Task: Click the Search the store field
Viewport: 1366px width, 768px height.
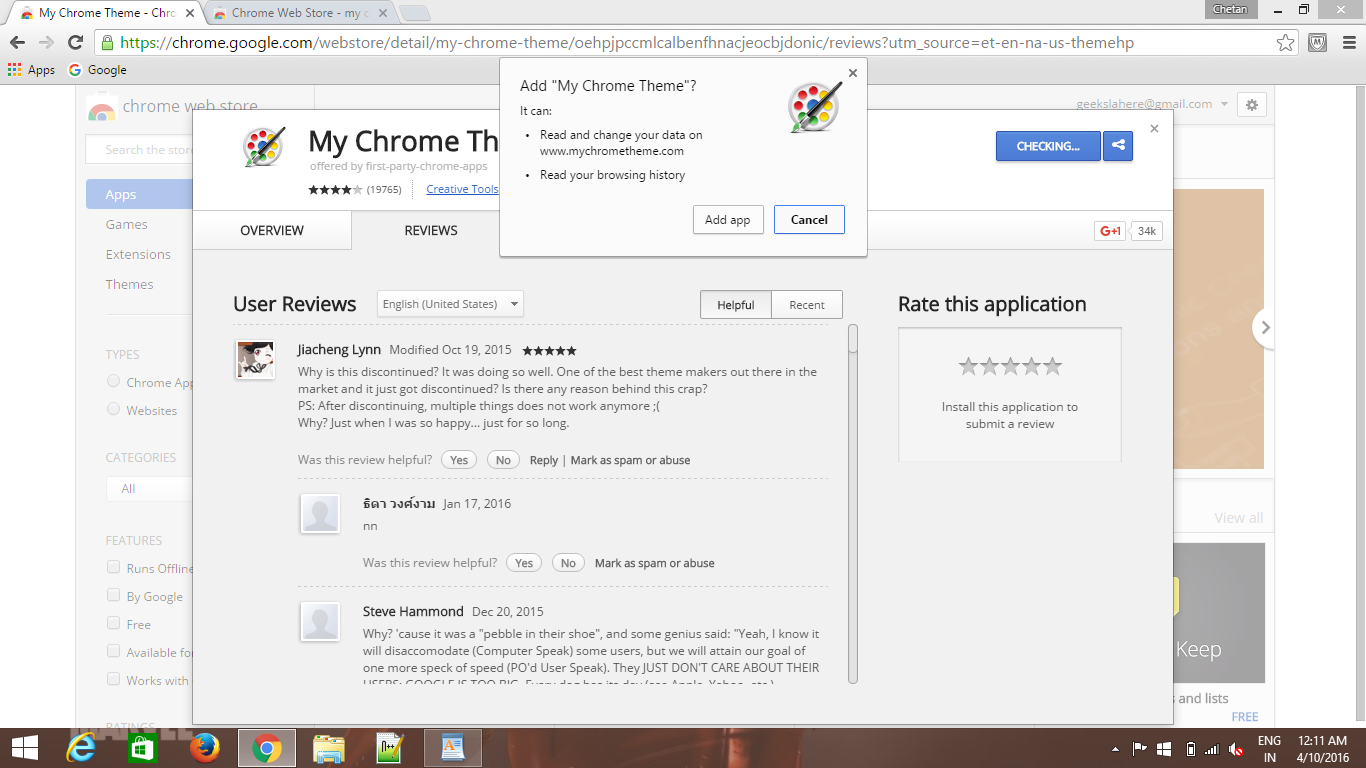Action: [138, 150]
